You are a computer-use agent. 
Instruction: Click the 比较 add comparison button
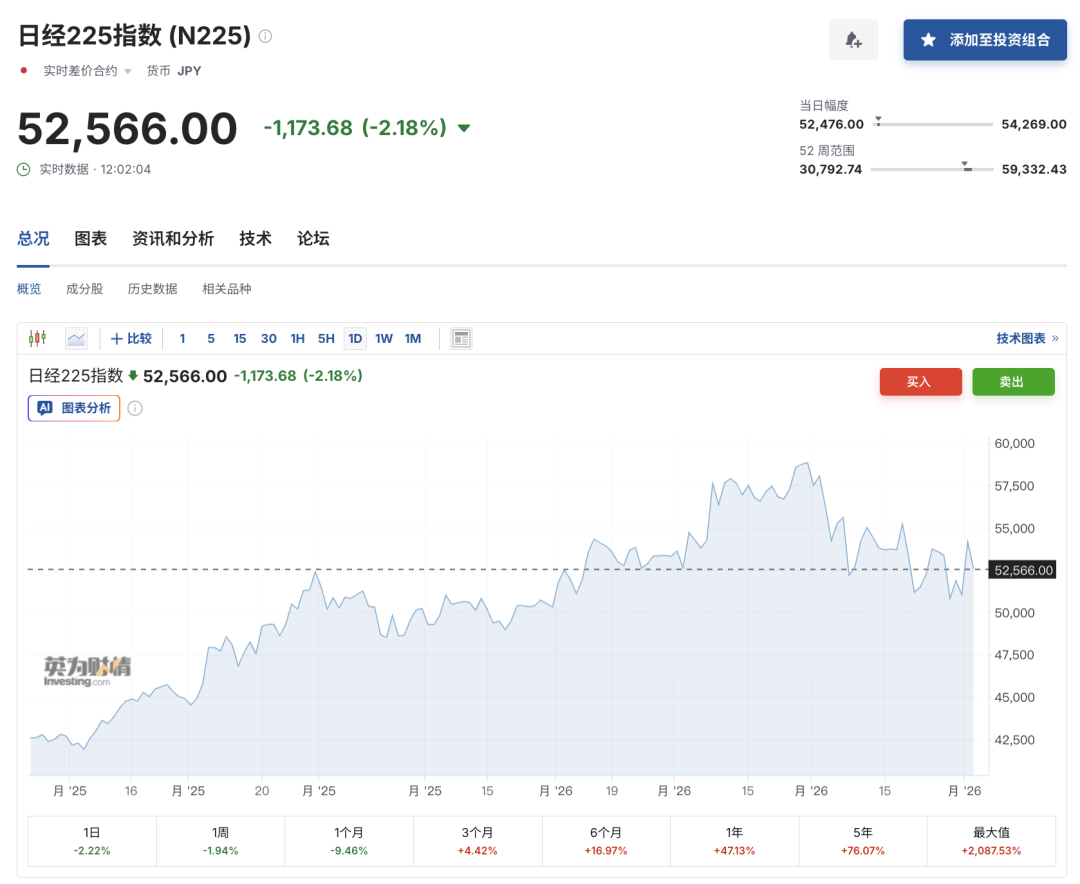(131, 338)
